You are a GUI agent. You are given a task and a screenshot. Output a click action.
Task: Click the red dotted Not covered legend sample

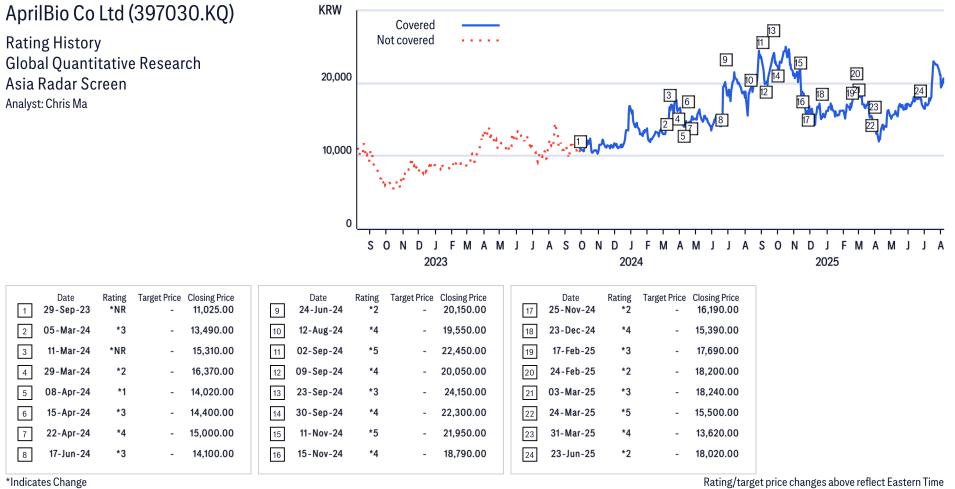point(481,40)
